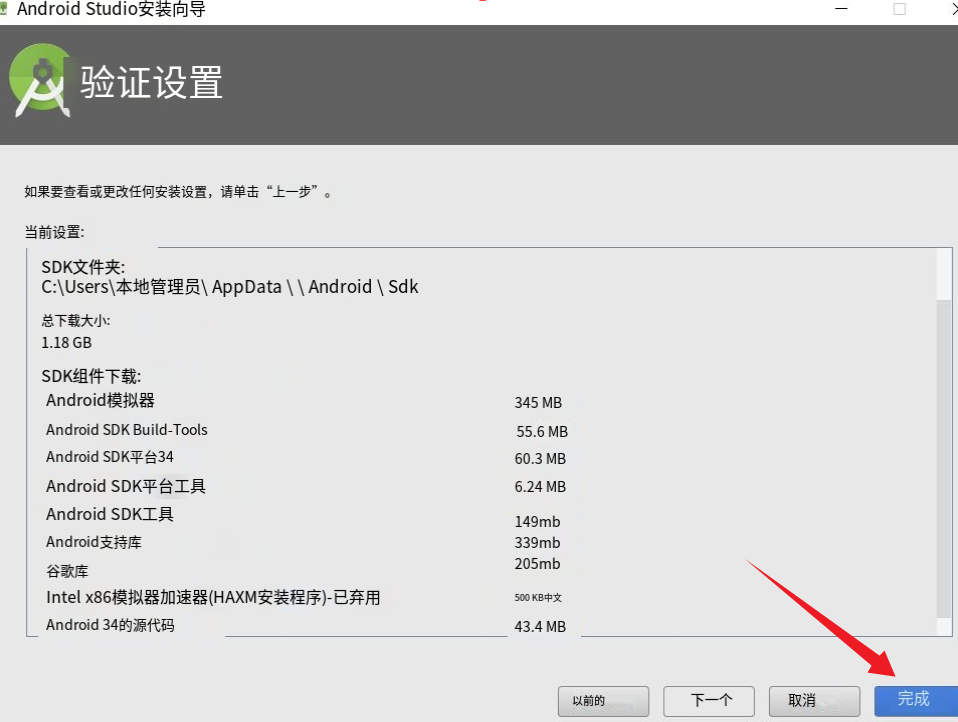The width and height of the screenshot is (958, 722).
Task: Click the 下一个 (Next) button
Action: tap(709, 700)
